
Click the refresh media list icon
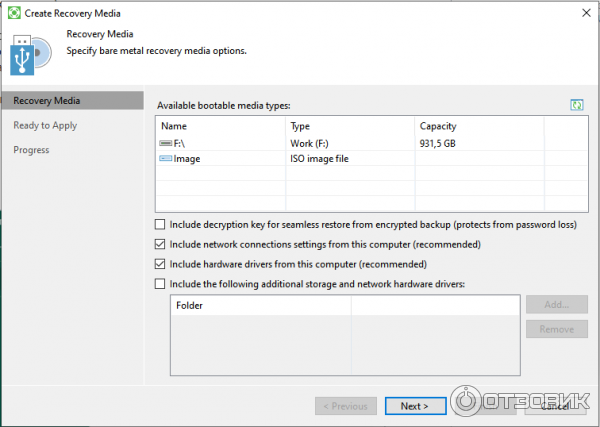point(577,105)
